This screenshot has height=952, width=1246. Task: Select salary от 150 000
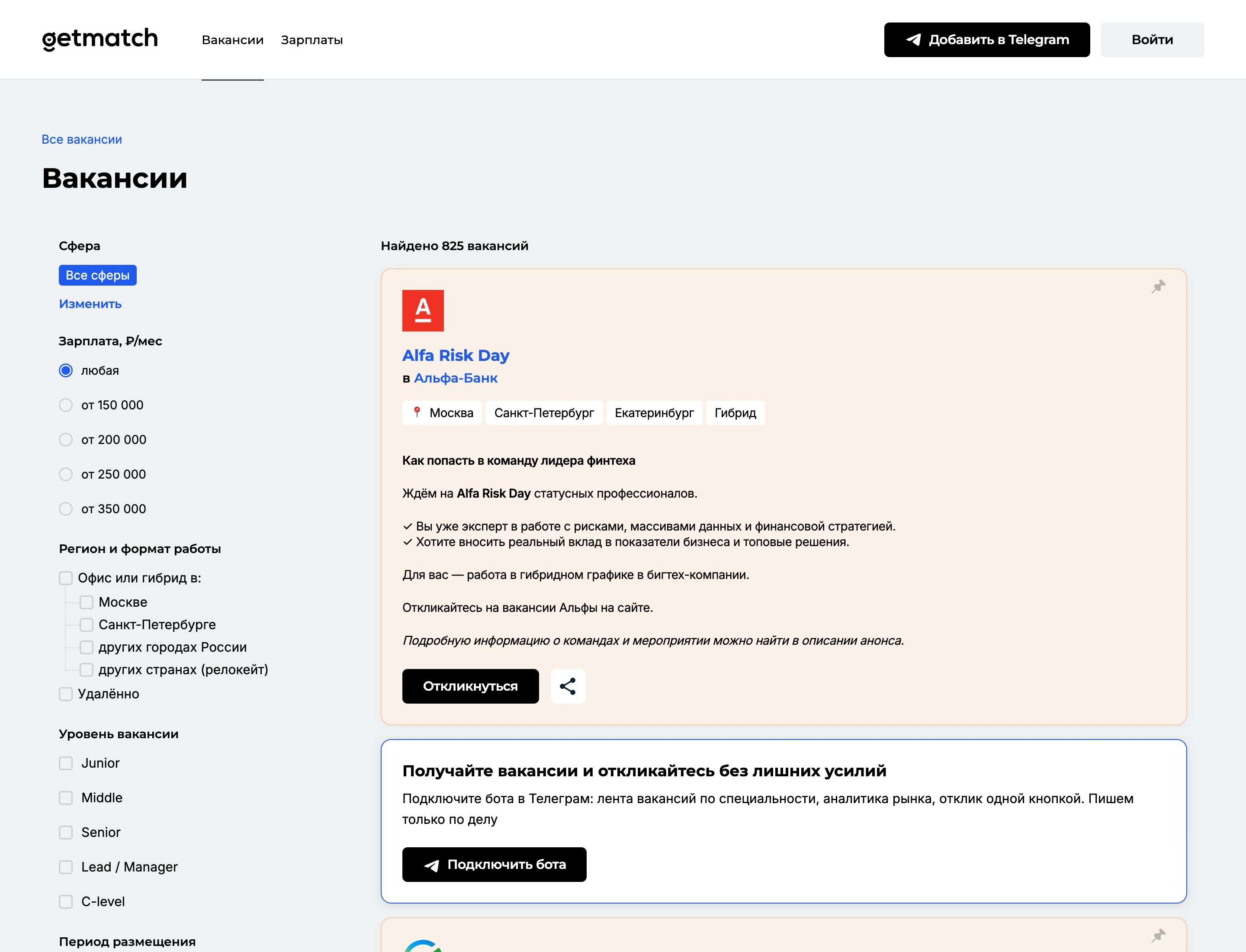66,405
